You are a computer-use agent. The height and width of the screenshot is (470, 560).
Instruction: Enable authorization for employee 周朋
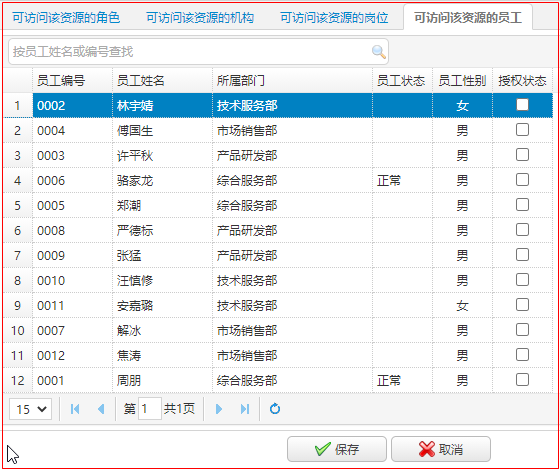522,380
